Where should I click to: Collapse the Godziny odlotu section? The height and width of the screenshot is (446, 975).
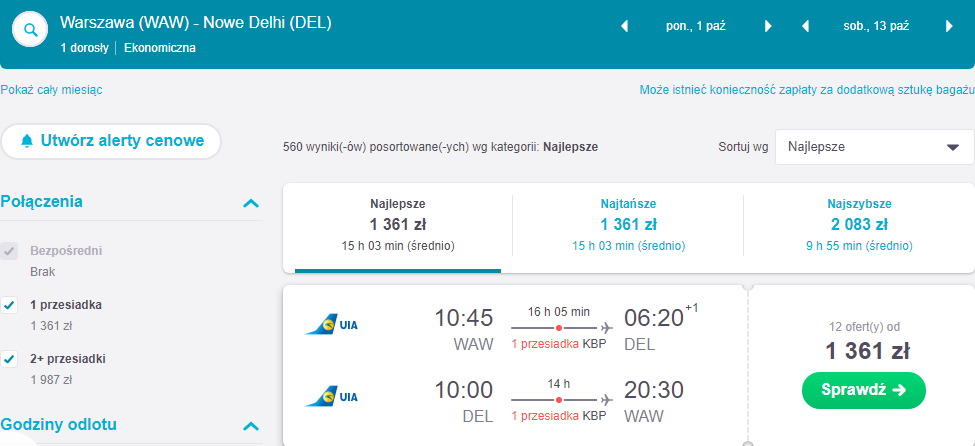click(251, 426)
